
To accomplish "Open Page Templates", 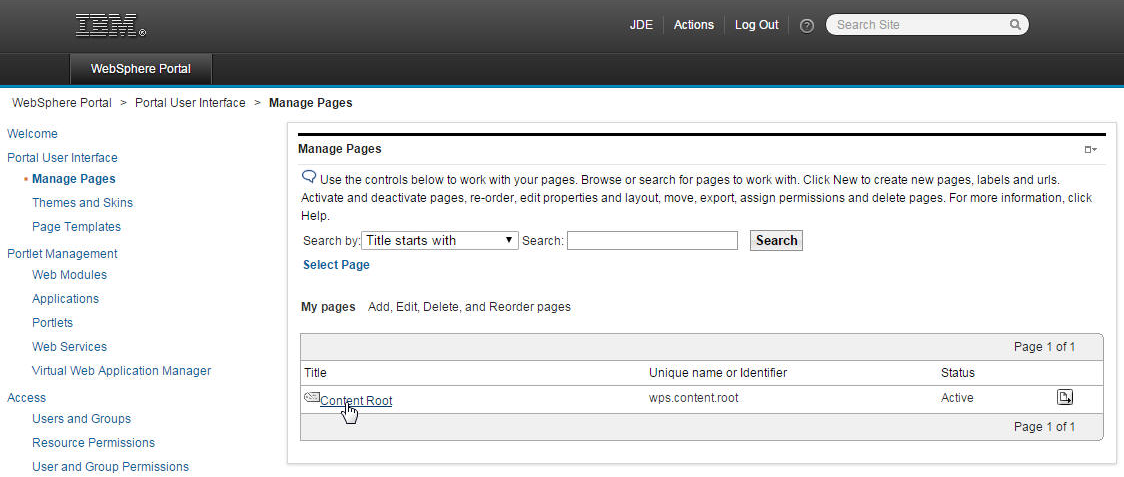I will (77, 226).
